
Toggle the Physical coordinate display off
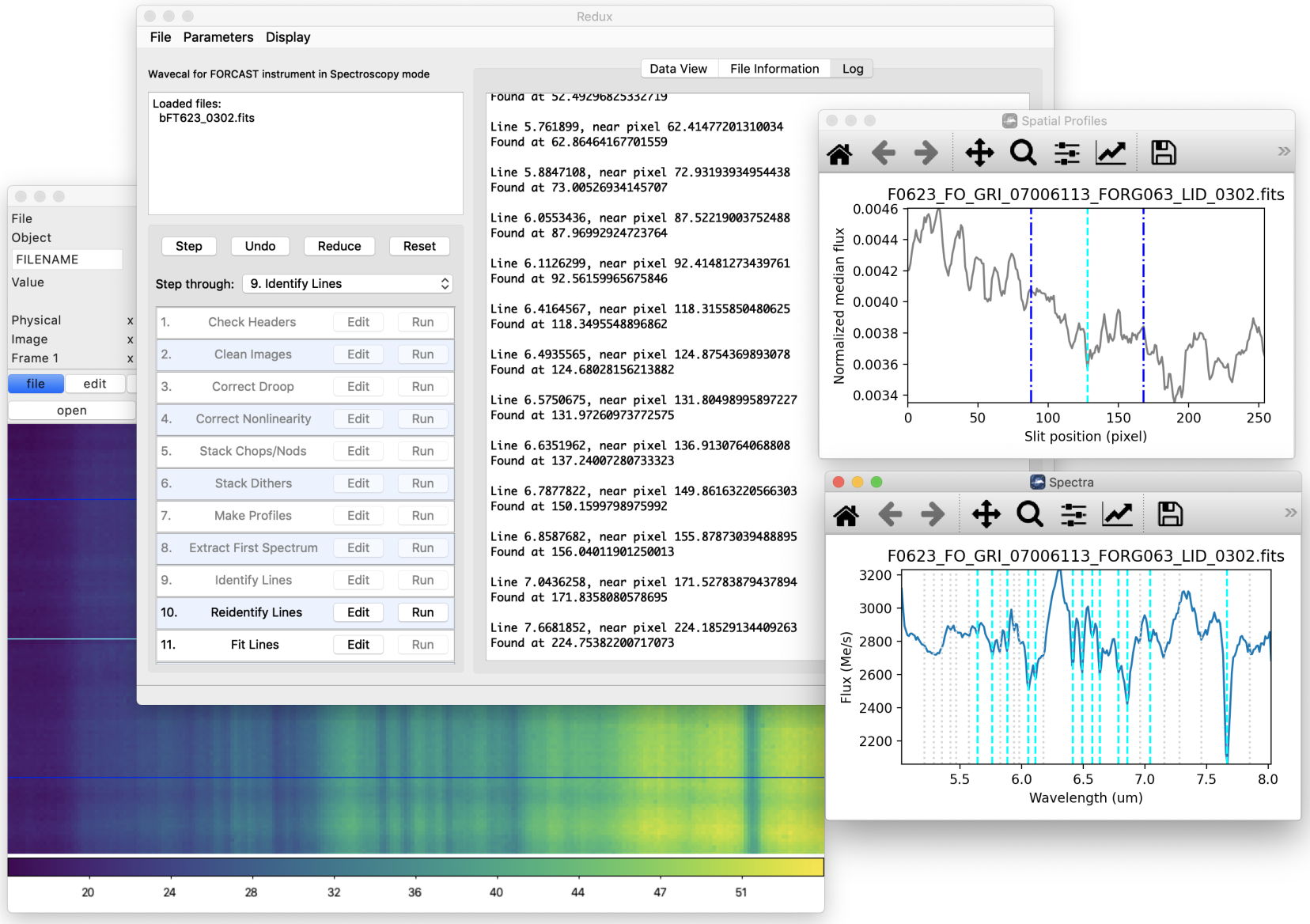coord(129,320)
